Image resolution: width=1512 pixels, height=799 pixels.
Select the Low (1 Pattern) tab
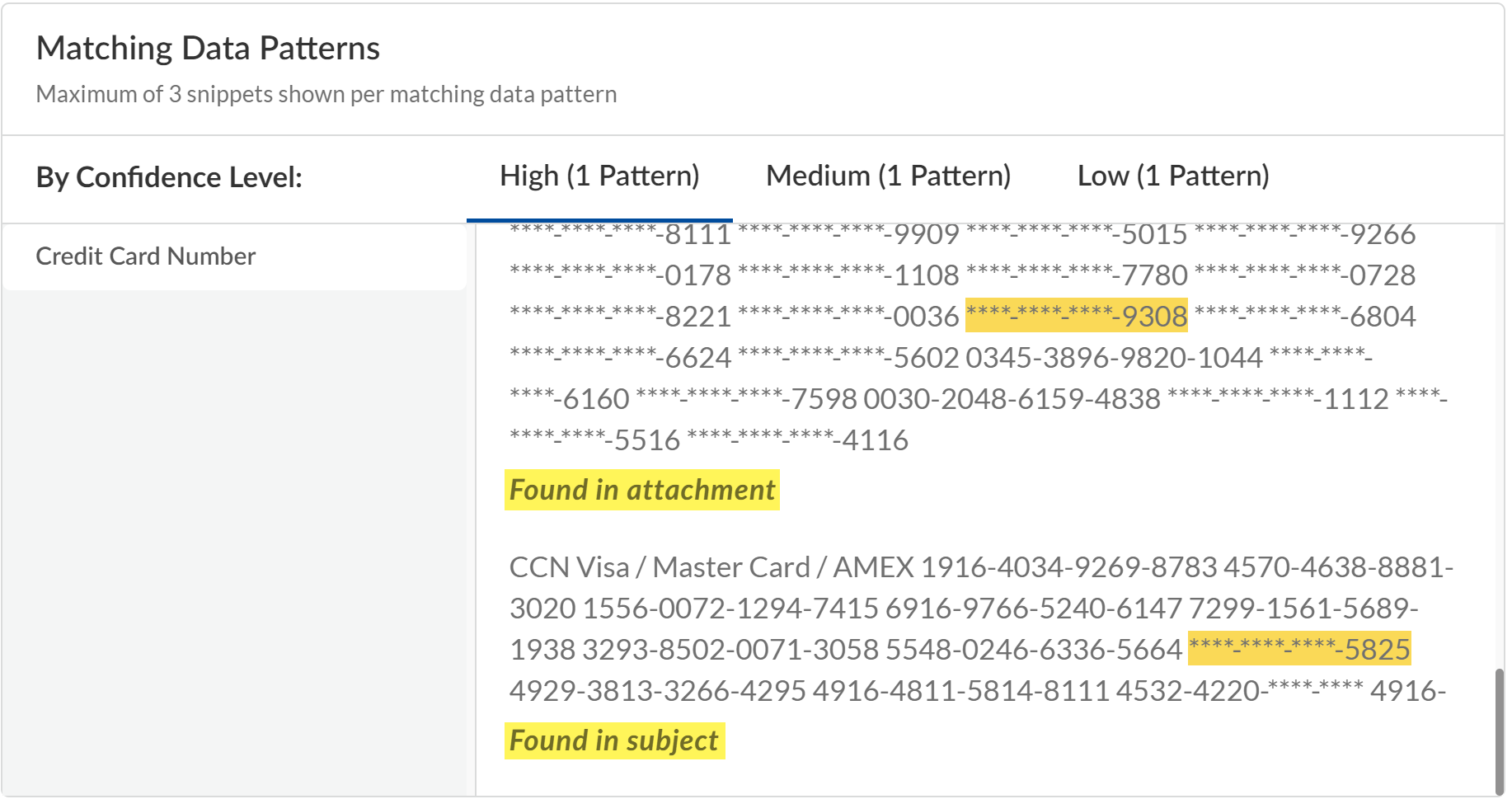1173,176
